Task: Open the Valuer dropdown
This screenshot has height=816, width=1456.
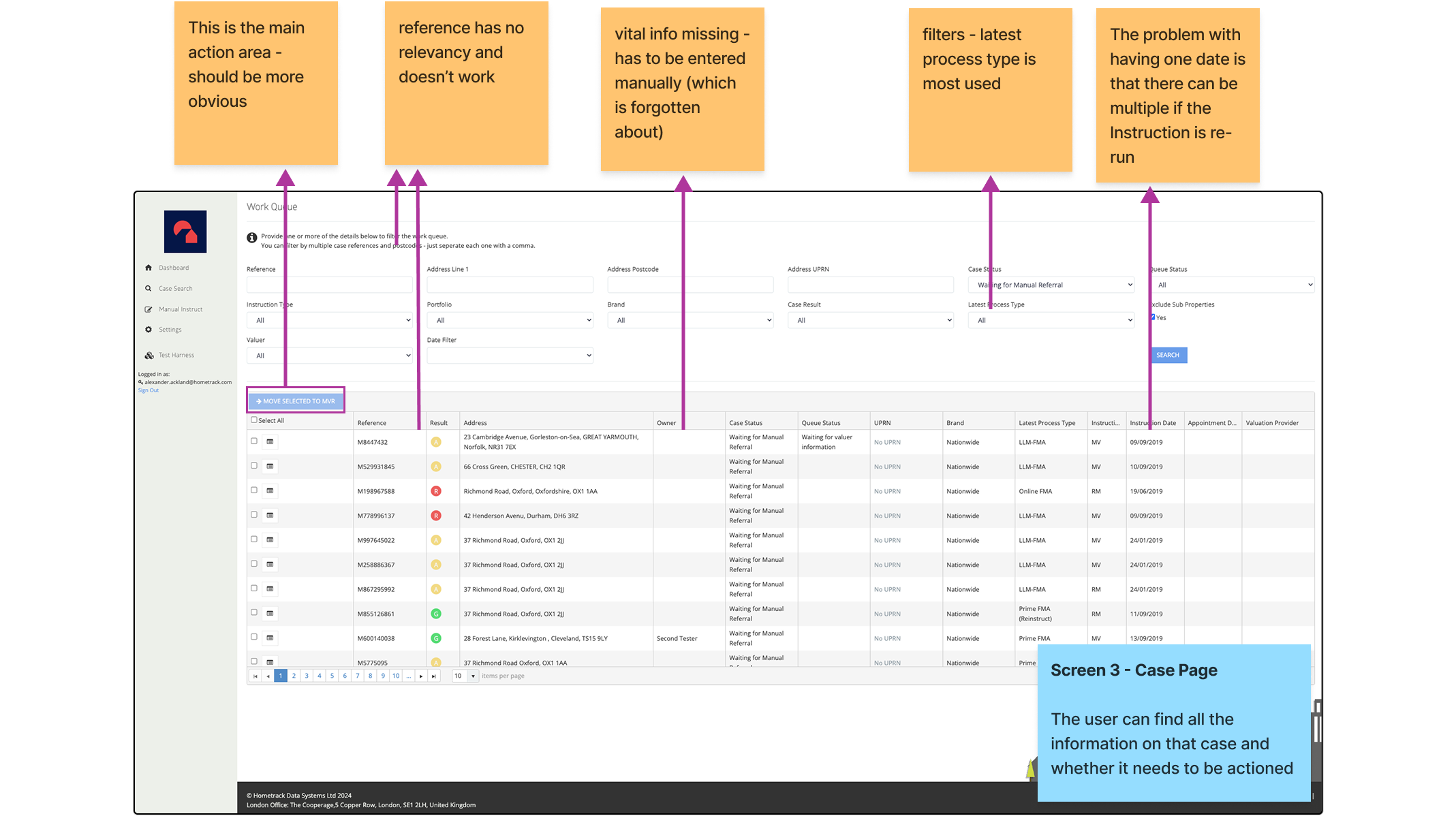Action: (x=329, y=356)
